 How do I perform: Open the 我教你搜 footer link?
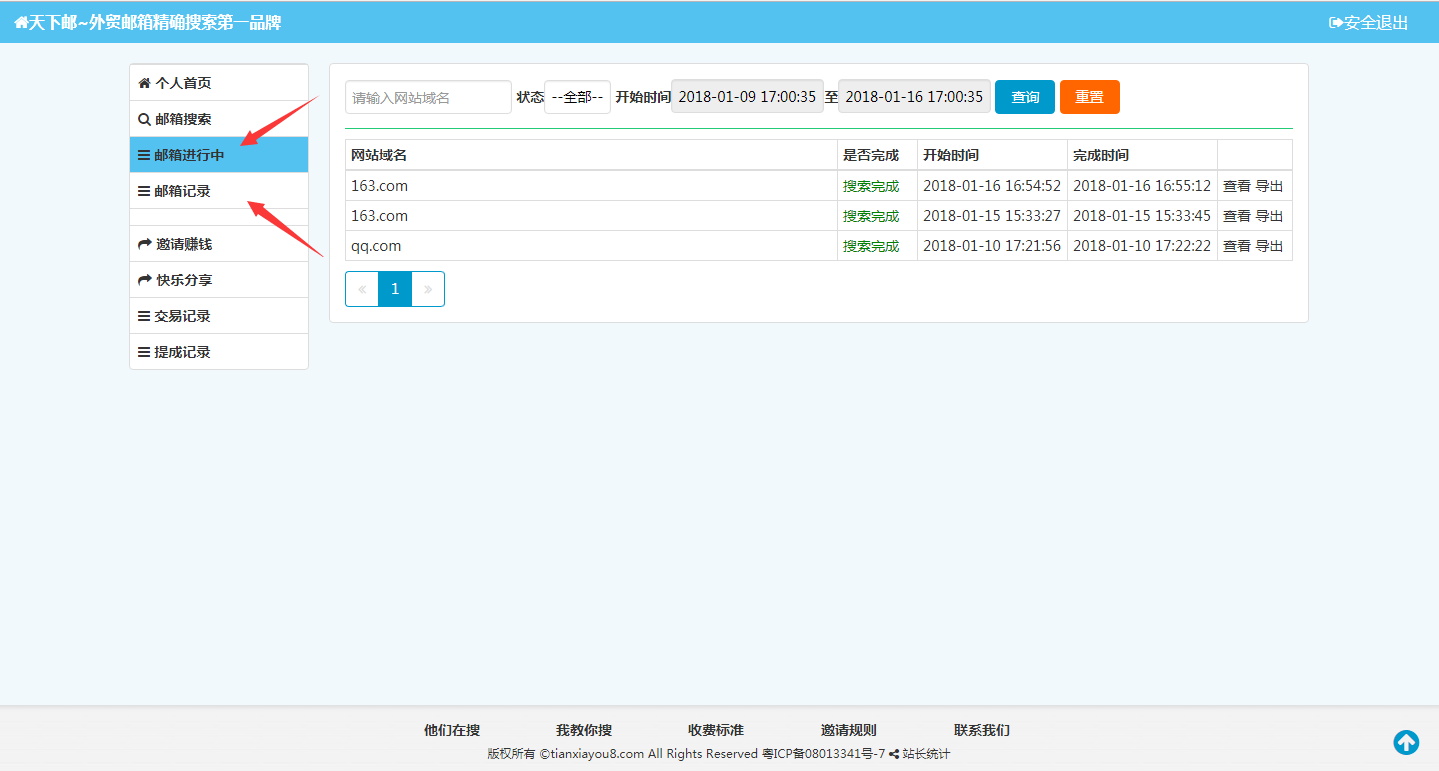[x=584, y=730]
